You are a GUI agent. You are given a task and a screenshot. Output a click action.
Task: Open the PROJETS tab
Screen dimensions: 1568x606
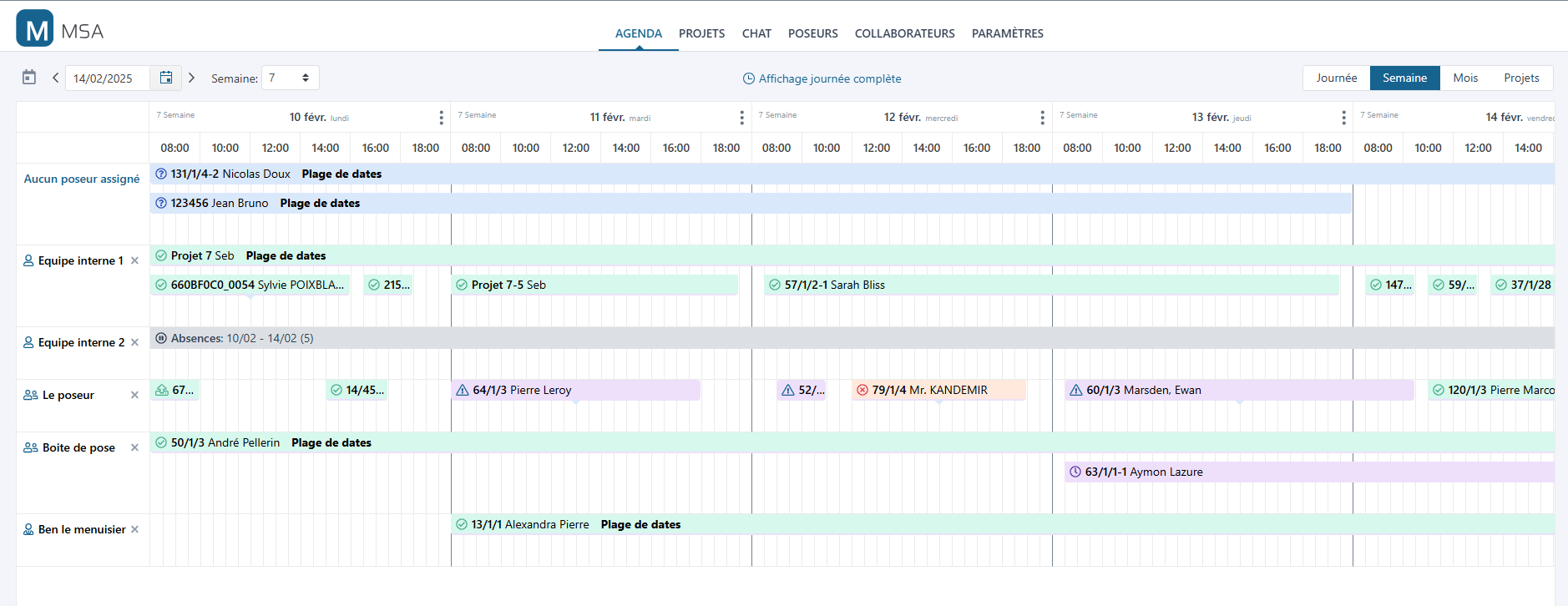701,33
